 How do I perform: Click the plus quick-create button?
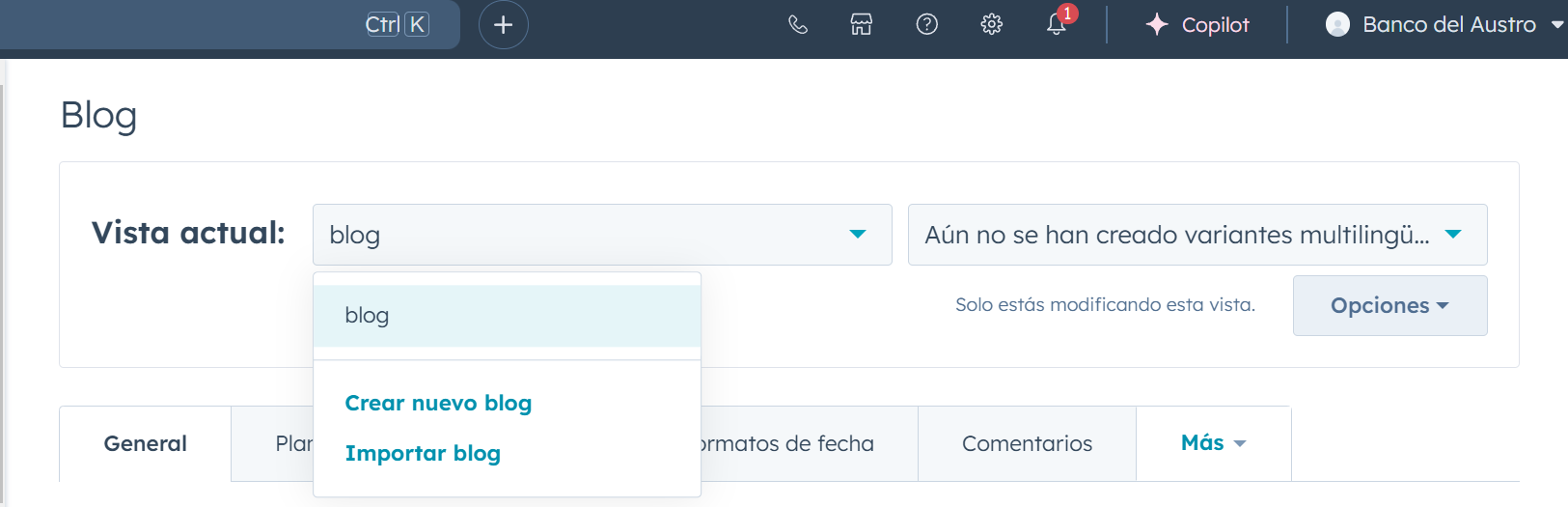click(x=503, y=25)
